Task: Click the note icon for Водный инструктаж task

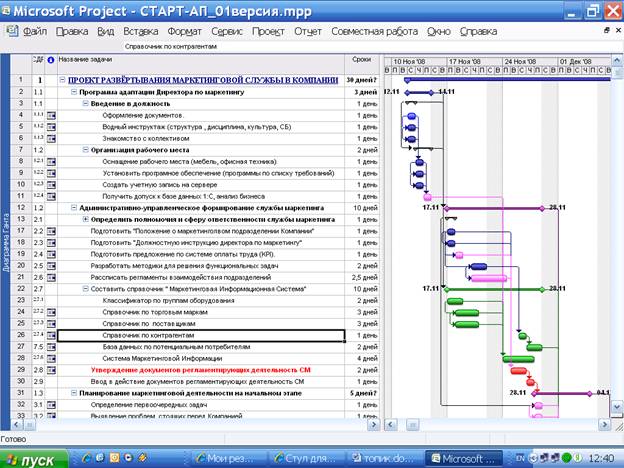Action: tap(51, 127)
